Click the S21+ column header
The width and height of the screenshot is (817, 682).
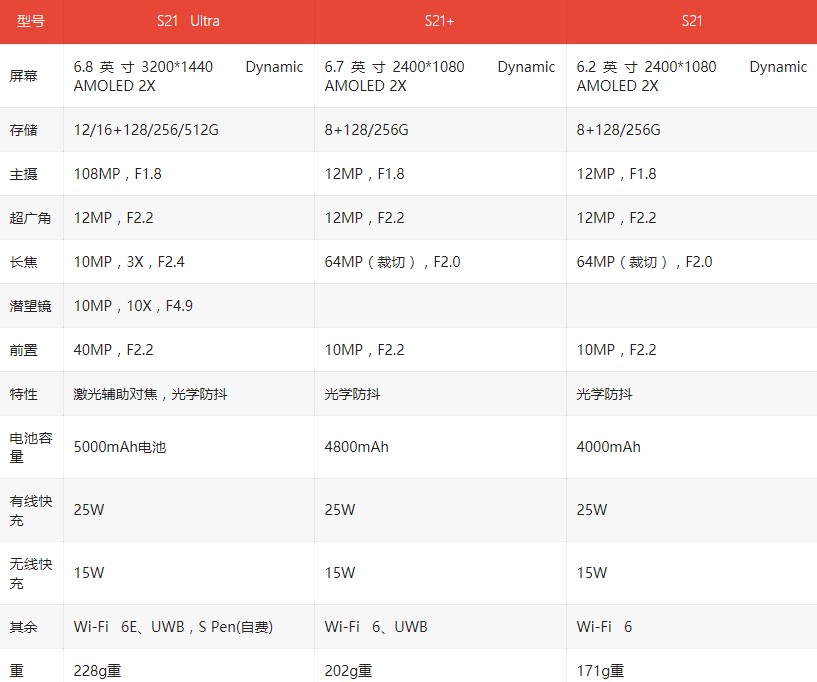pos(440,21)
